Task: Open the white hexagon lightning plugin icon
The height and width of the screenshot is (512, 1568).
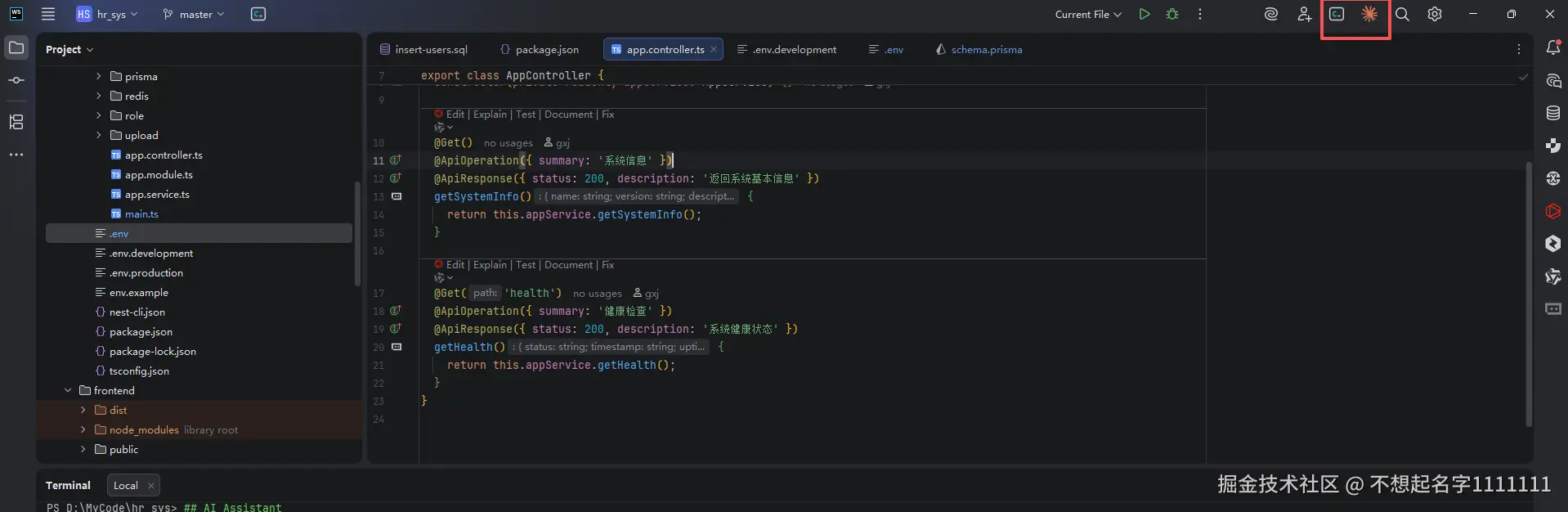Action: tap(1553, 244)
